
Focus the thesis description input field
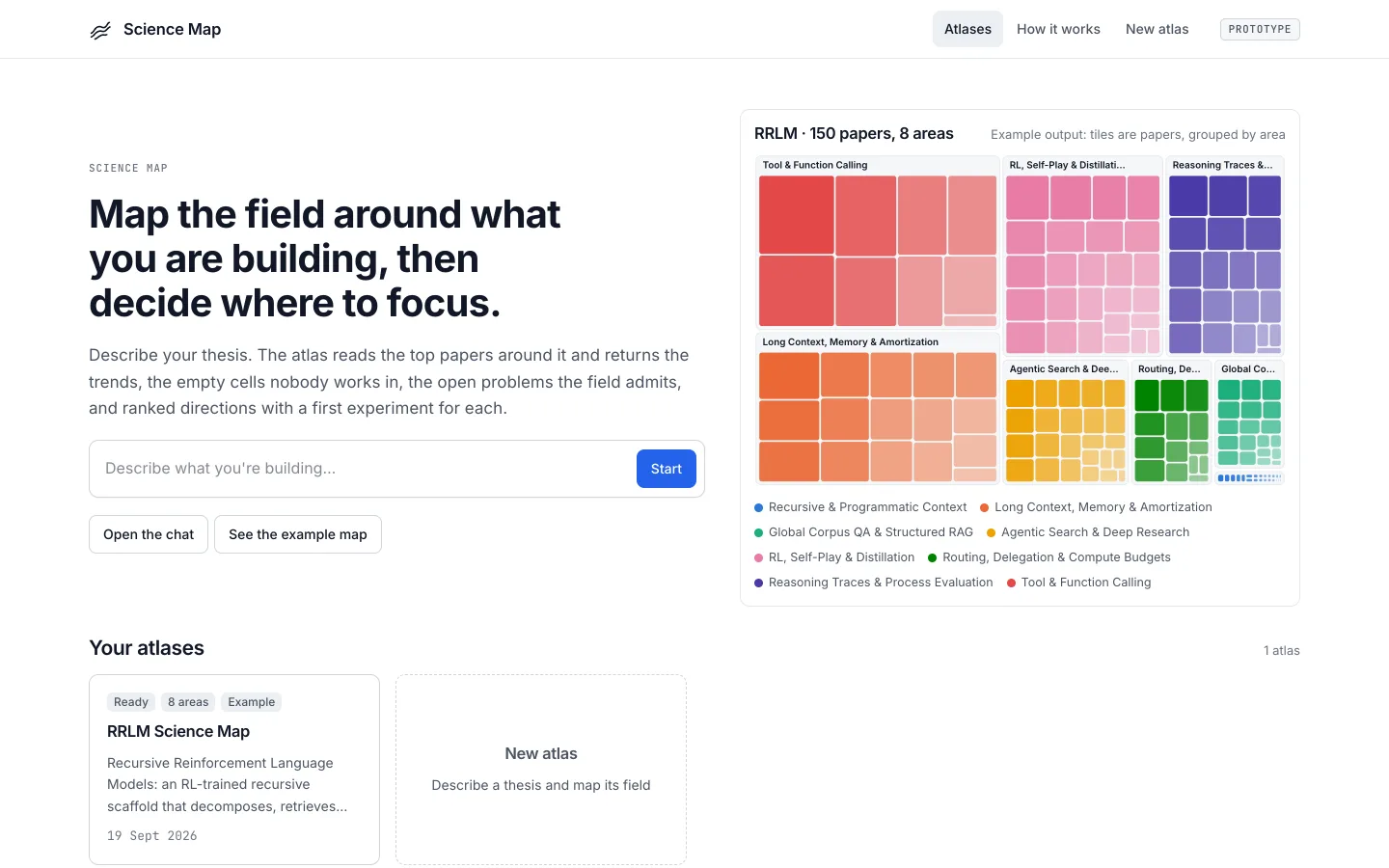point(363,469)
